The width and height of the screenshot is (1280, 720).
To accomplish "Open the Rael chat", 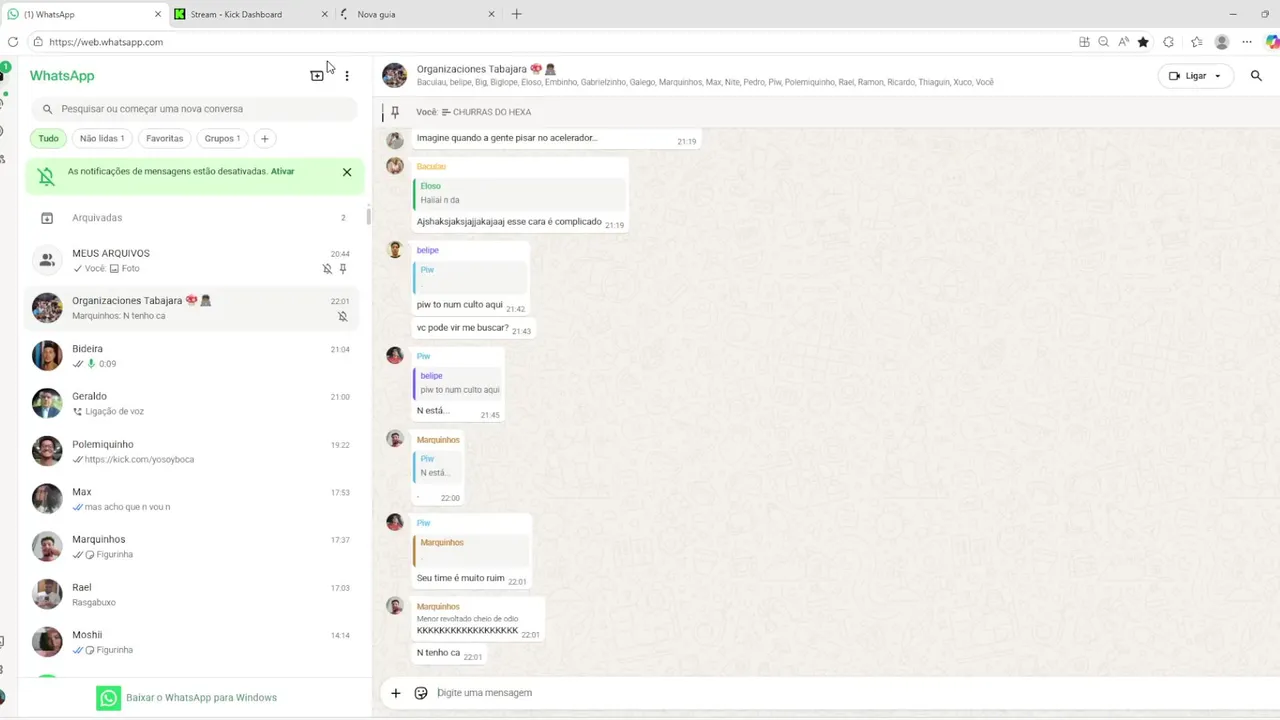I will pos(194,595).
